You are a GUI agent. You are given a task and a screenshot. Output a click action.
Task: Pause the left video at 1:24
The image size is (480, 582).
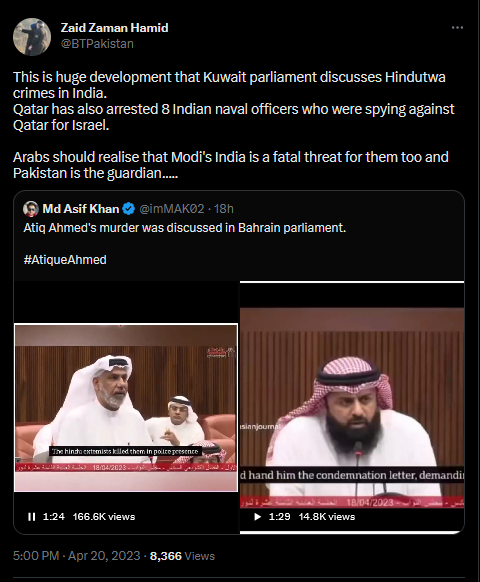pos(32,517)
